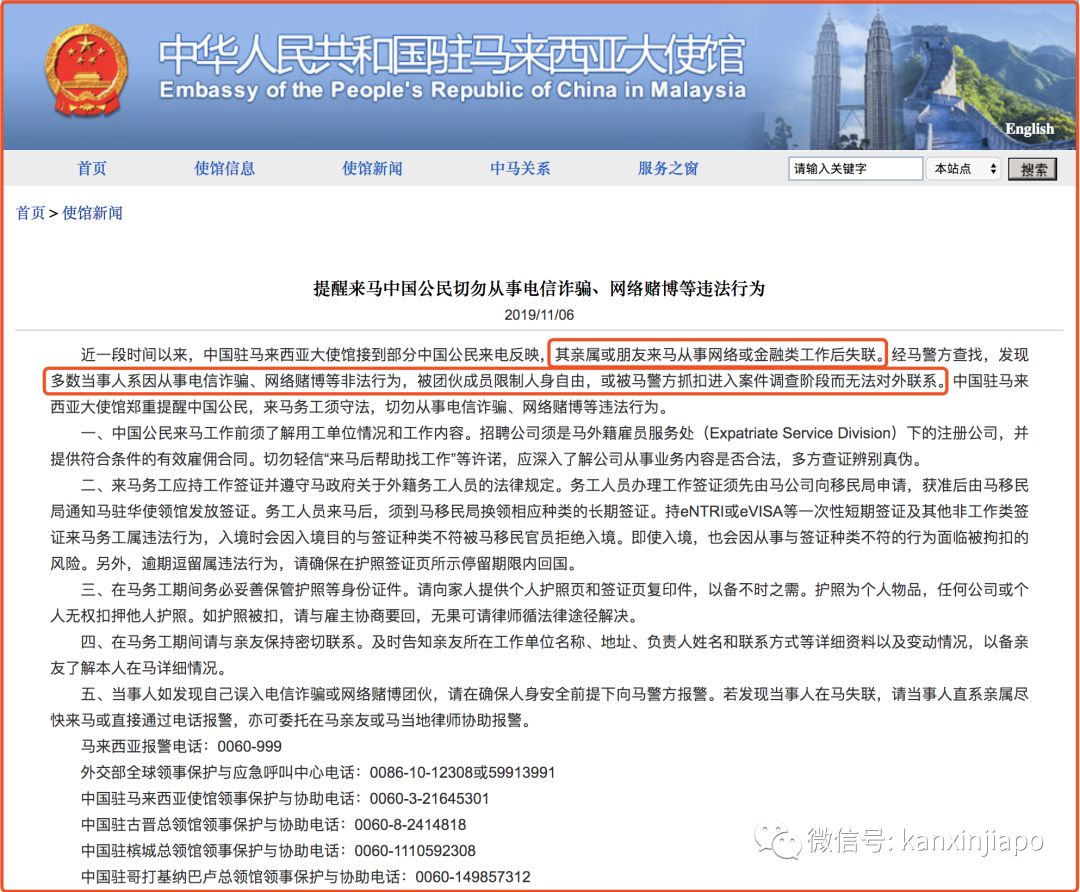The height and width of the screenshot is (892, 1080).
Task: Expand the site search scope selector
Action: (x=963, y=169)
